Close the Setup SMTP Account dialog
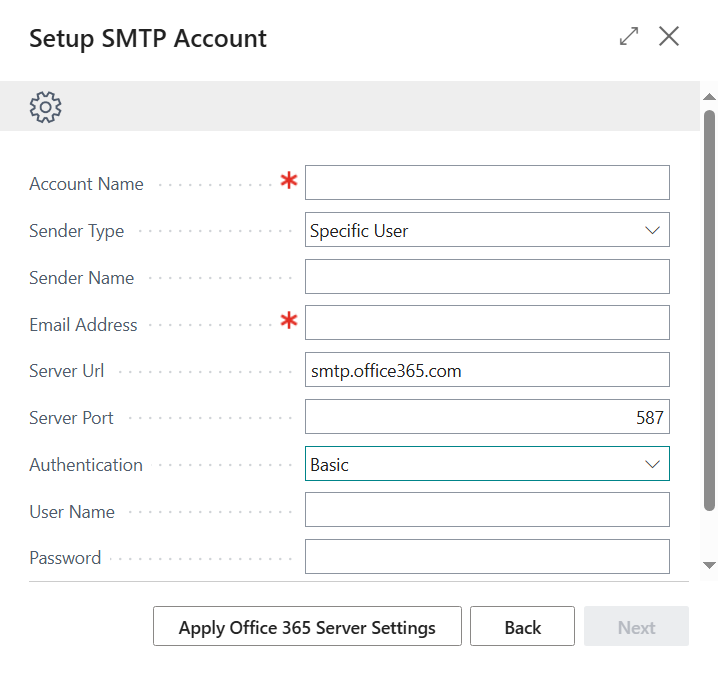This screenshot has height=675, width=718. pos(669,37)
